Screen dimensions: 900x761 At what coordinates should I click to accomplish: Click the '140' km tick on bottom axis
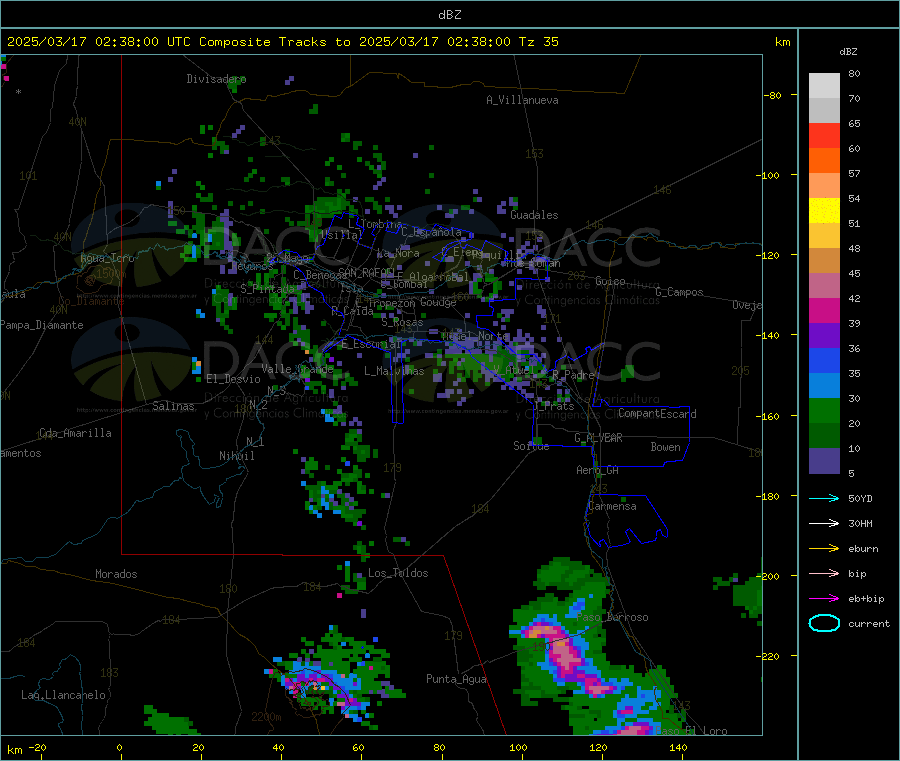pyautogui.click(x=678, y=747)
